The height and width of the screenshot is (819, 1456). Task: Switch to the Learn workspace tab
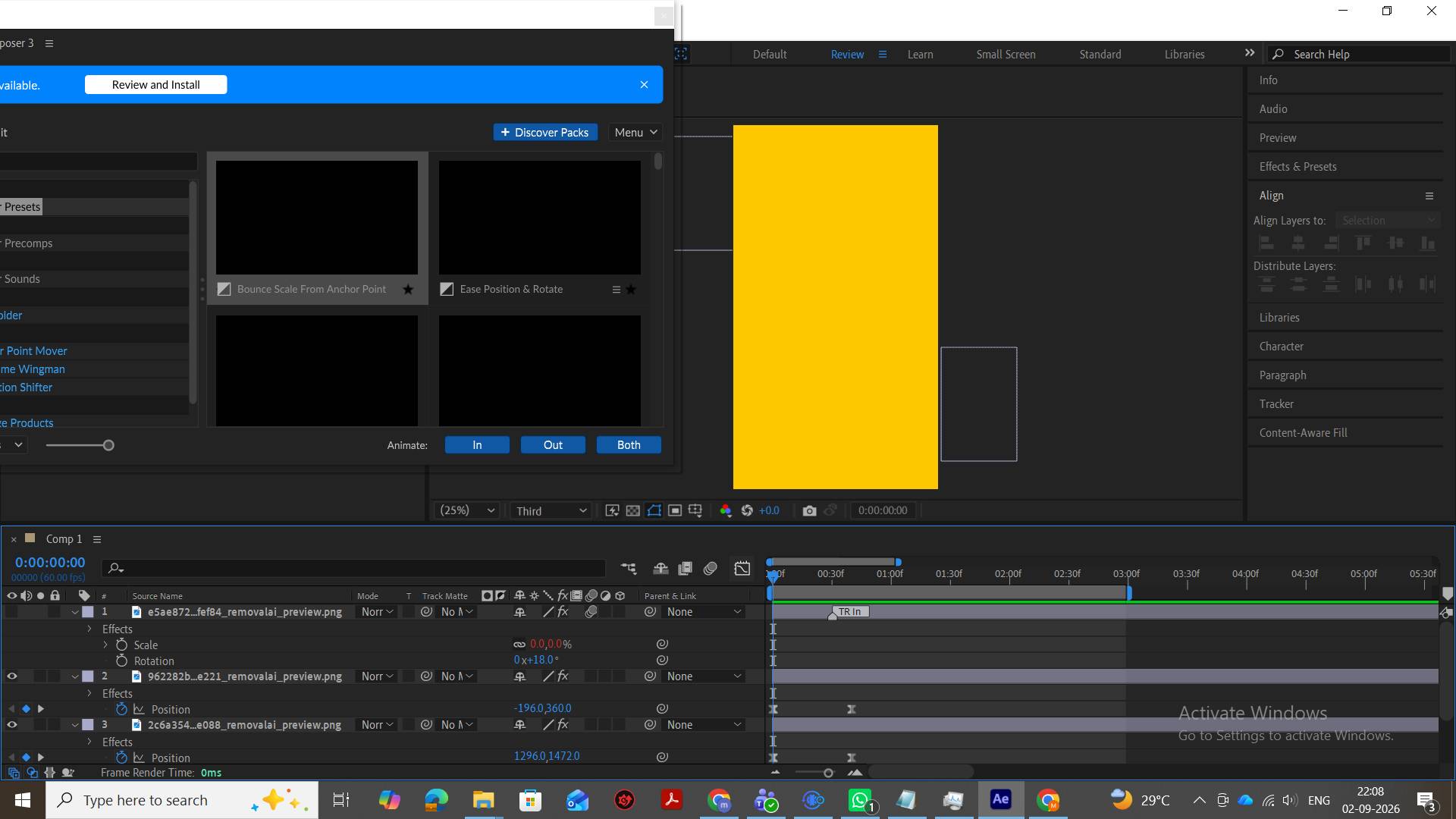(920, 55)
